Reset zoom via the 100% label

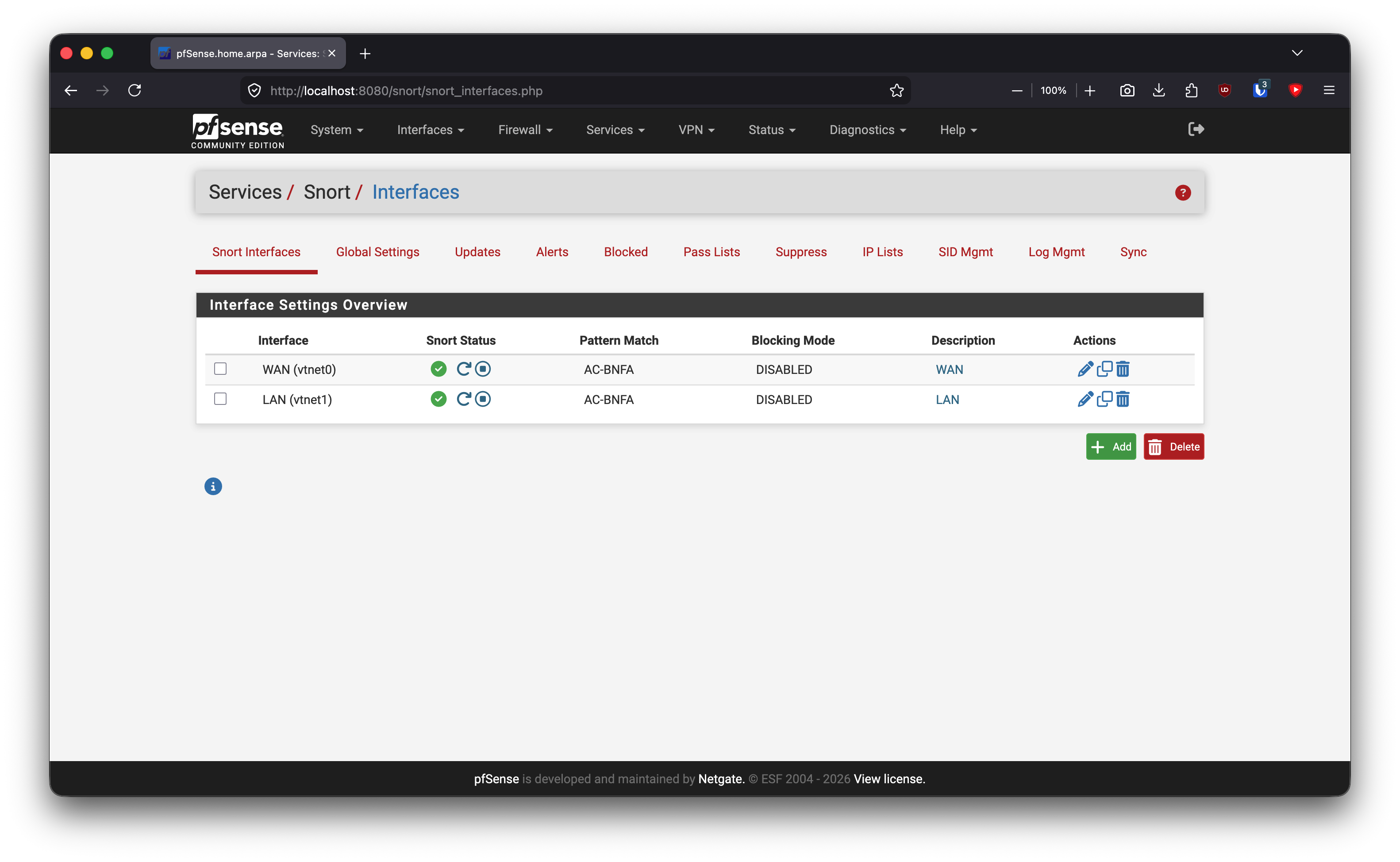[1053, 91]
